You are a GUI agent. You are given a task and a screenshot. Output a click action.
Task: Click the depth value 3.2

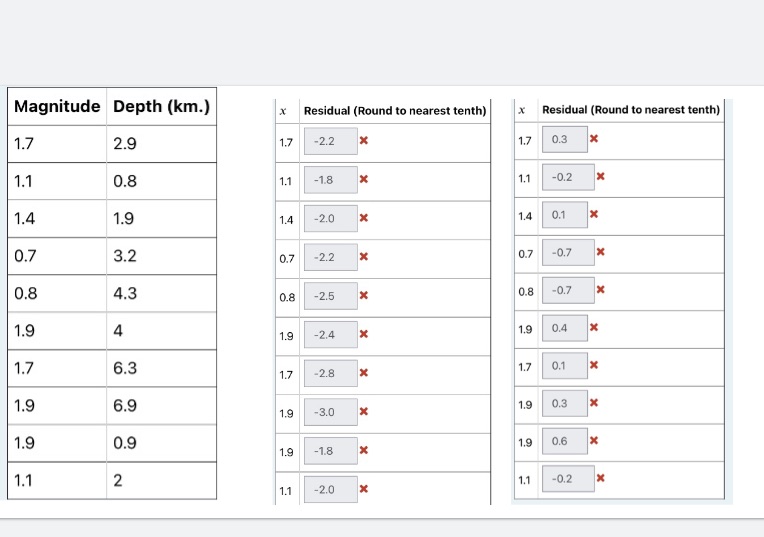point(125,256)
